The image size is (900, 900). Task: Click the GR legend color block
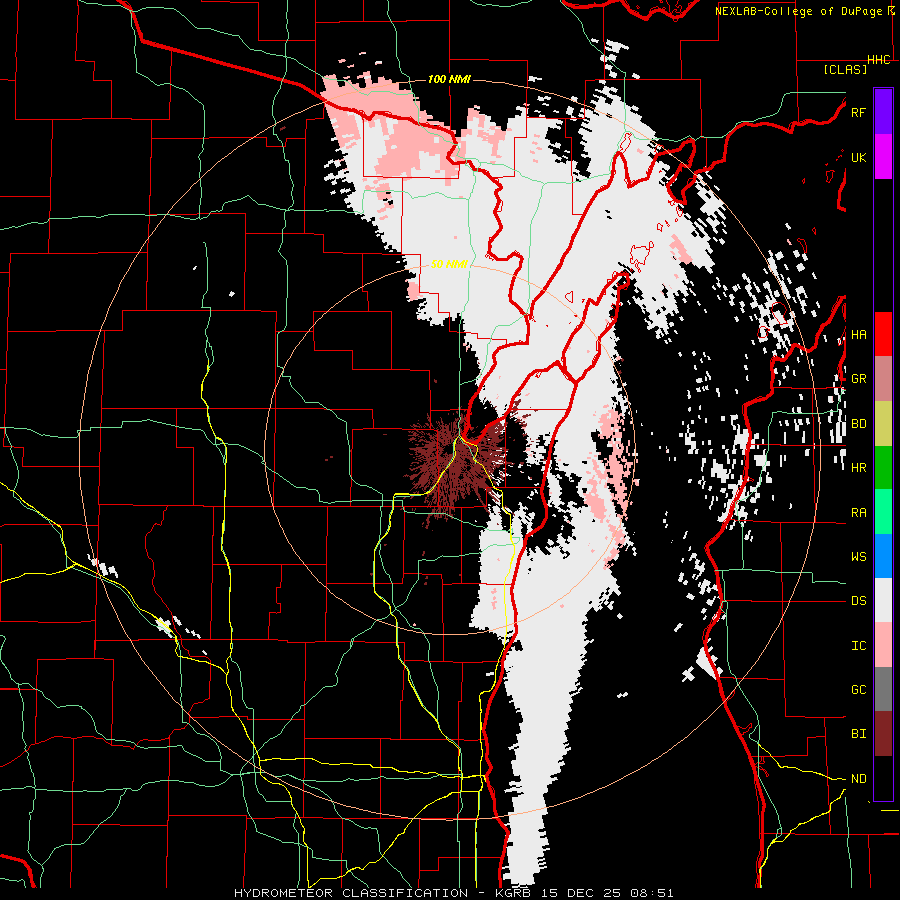tap(883, 379)
